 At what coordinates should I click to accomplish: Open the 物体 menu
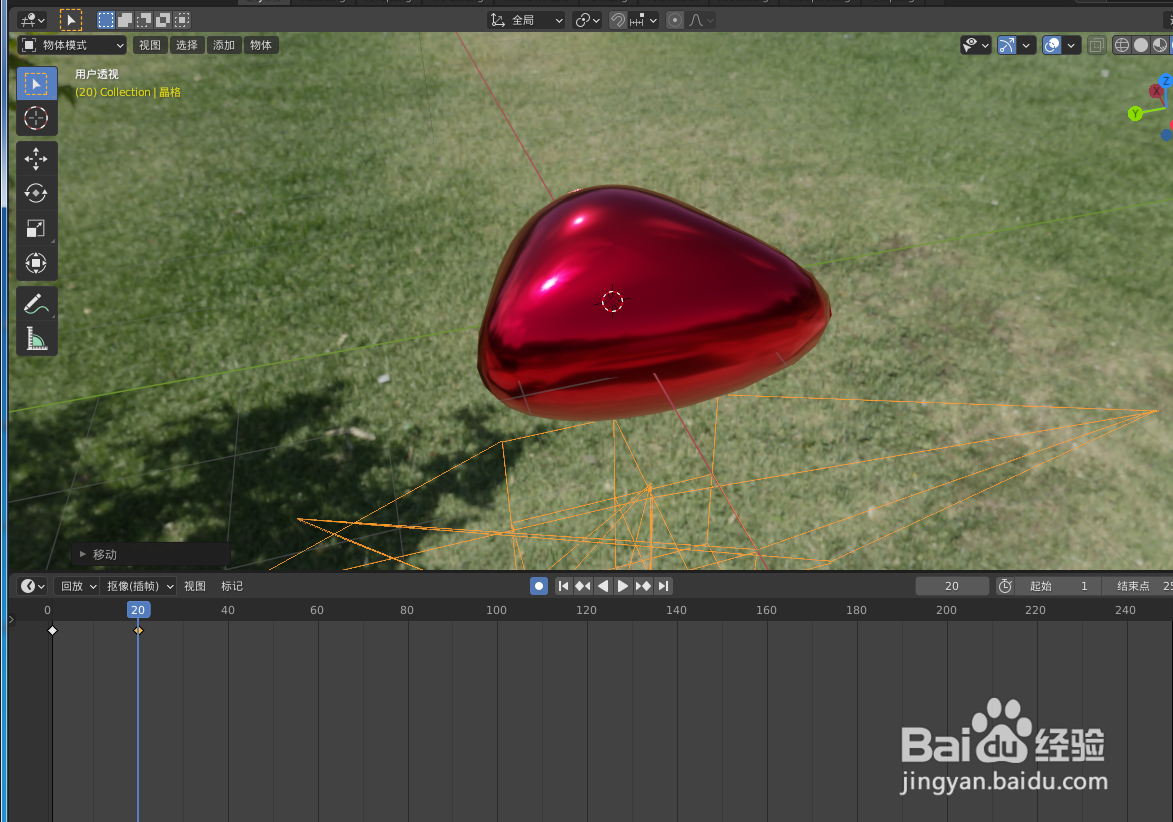261,45
